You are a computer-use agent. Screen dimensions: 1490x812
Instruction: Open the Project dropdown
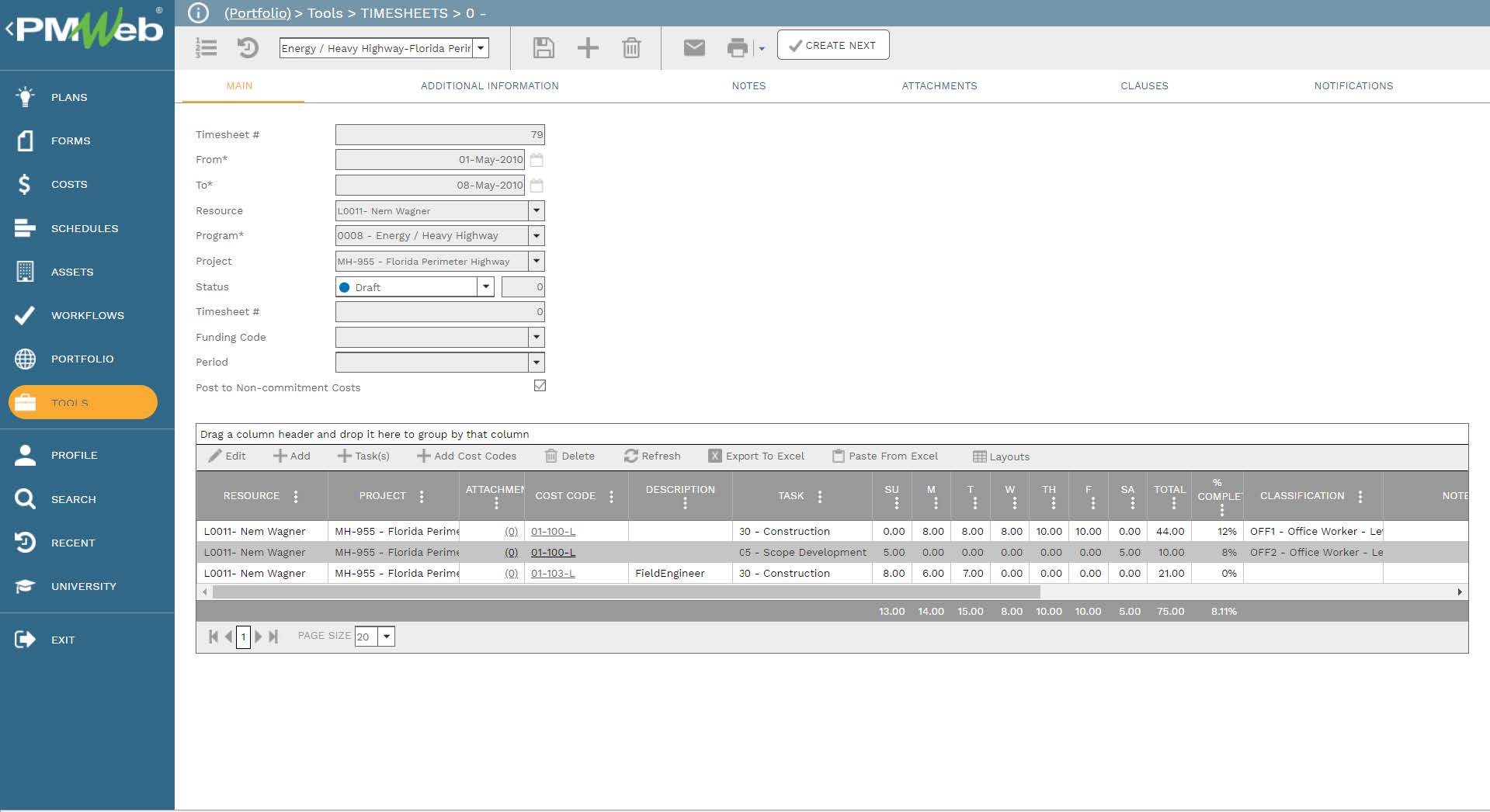pyautogui.click(x=537, y=261)
